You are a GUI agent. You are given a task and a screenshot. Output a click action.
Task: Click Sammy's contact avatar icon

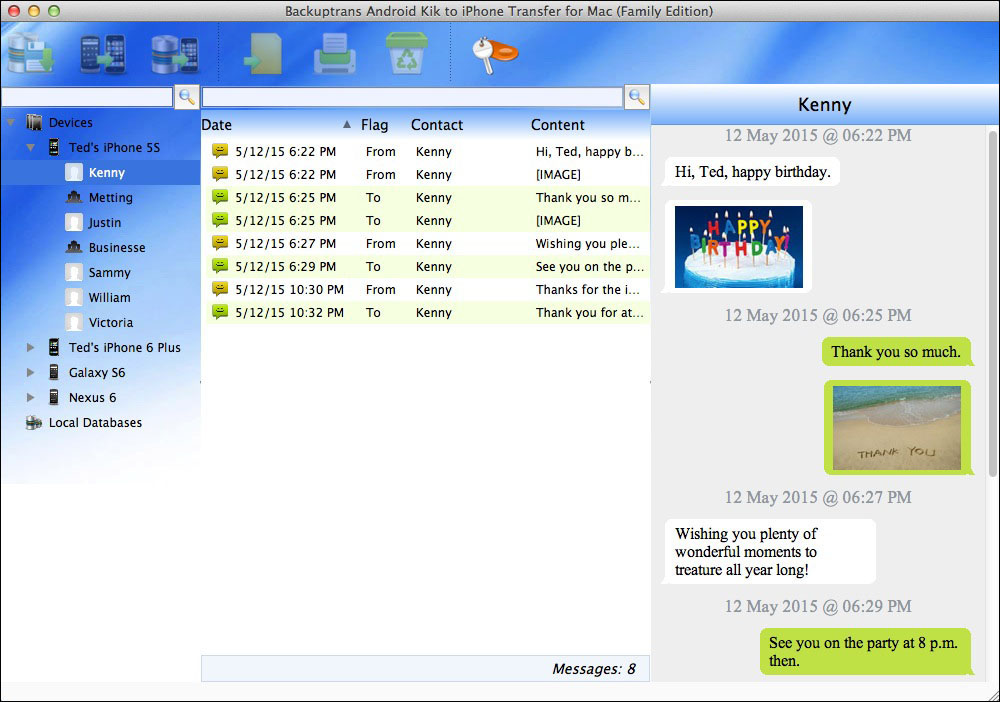pyautogui.click(x=74, y=272)
